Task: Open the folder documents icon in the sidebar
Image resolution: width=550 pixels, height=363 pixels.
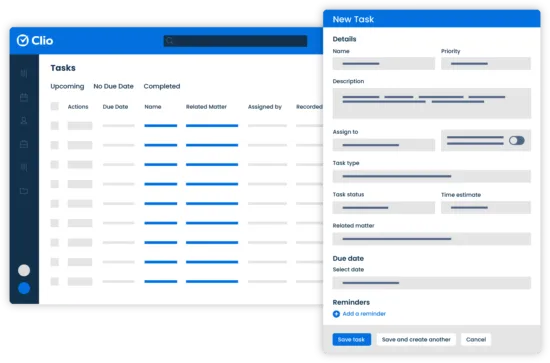Action: pos(24,191)
